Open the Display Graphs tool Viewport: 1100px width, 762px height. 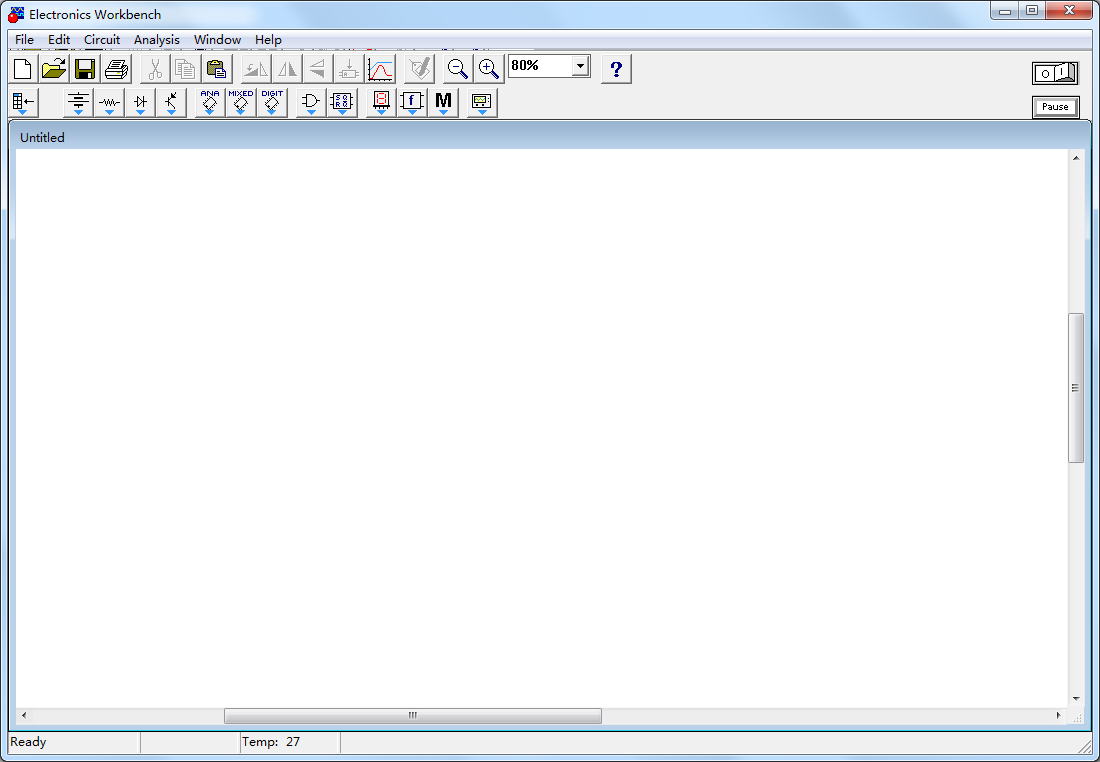pyautogui.click(x=381, y=69)
